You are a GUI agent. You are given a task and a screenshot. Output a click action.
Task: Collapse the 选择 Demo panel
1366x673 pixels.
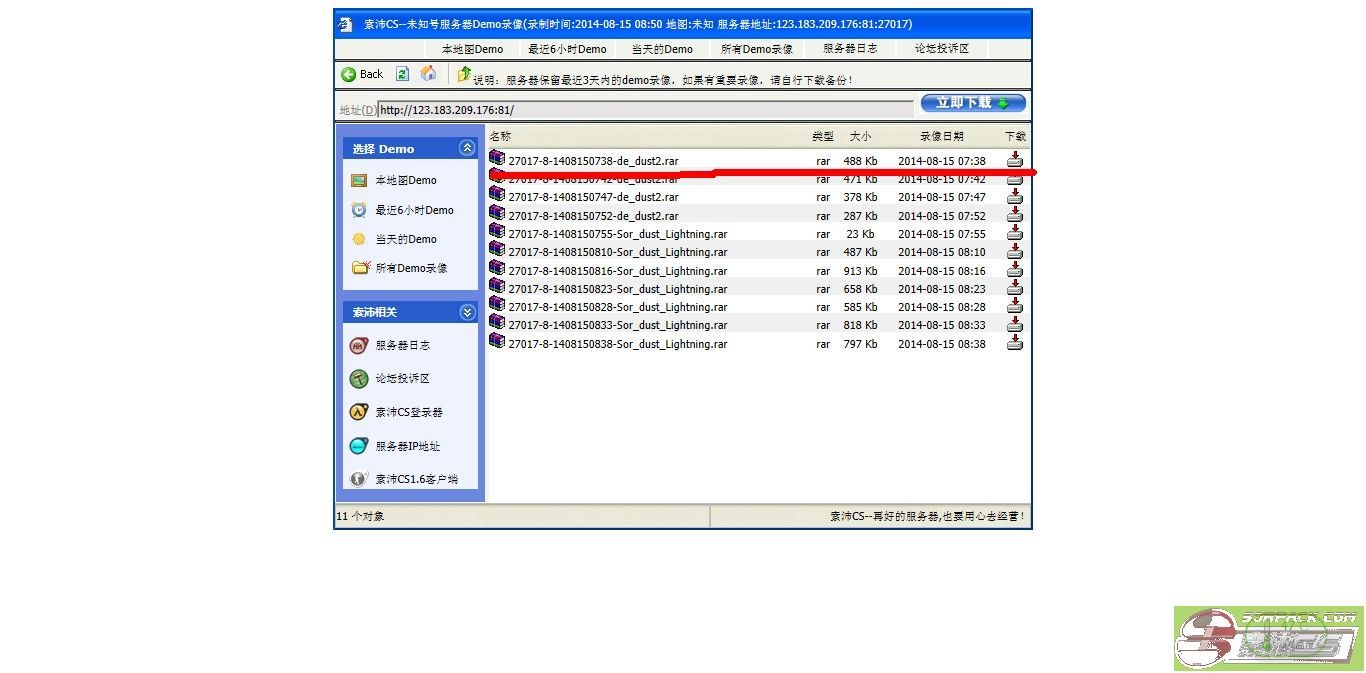point(467,148)
